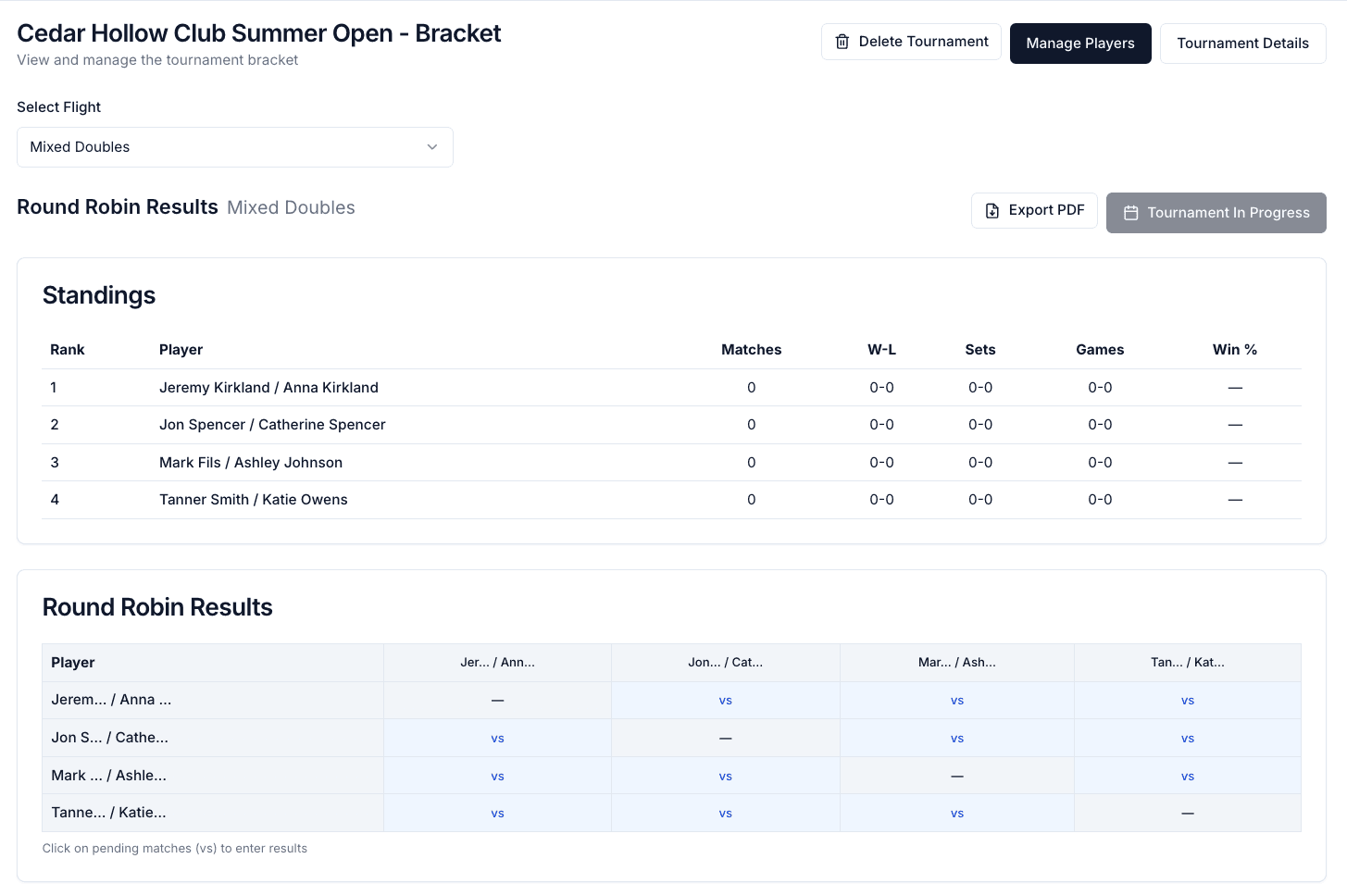This screenshot has height=896, width=1347.
Task: Click vs in Tanner row, Jer/Ann column
Action: pos(497,814)
